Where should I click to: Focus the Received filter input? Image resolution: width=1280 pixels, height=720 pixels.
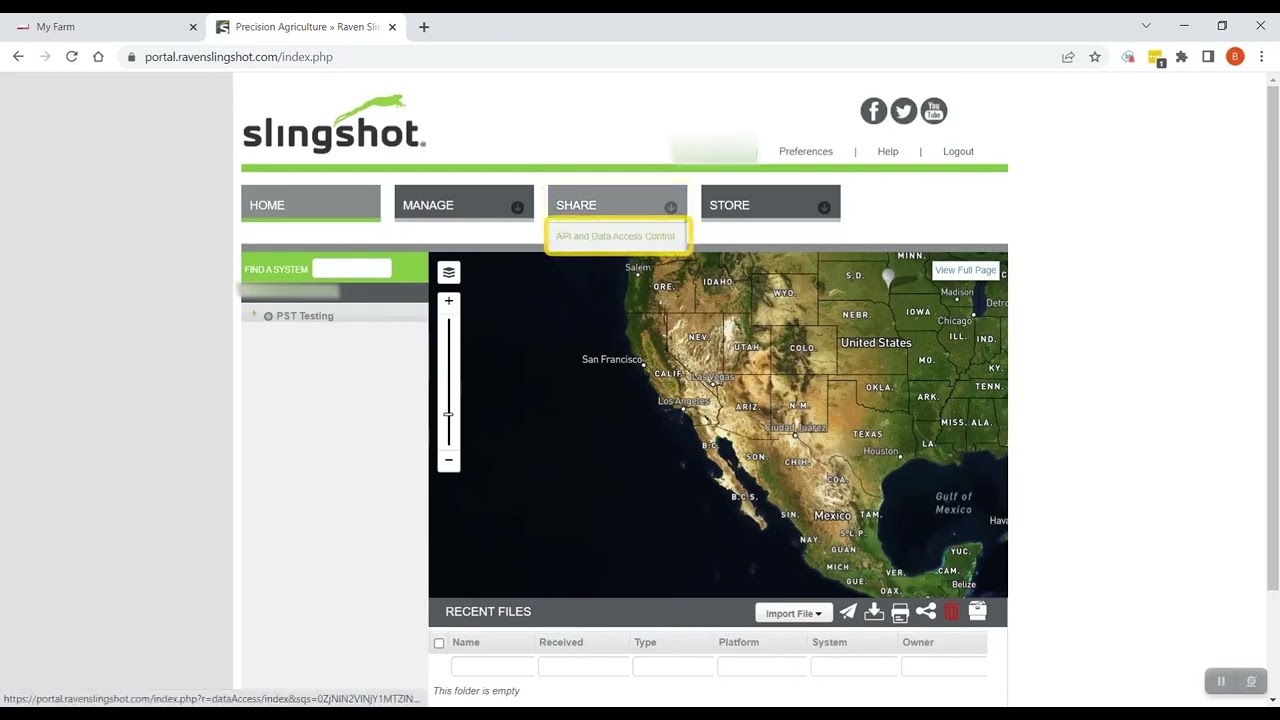[x=584, y=666]
